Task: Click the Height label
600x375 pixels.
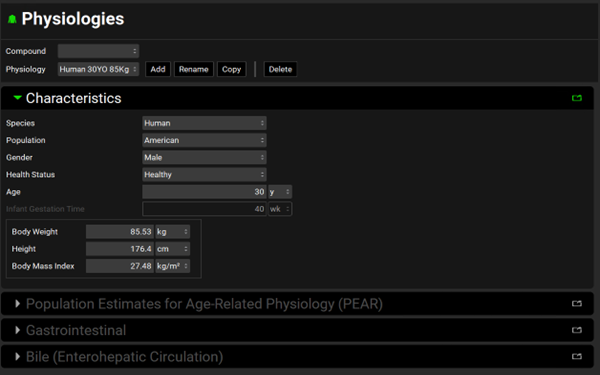Action: pos(24,249)
